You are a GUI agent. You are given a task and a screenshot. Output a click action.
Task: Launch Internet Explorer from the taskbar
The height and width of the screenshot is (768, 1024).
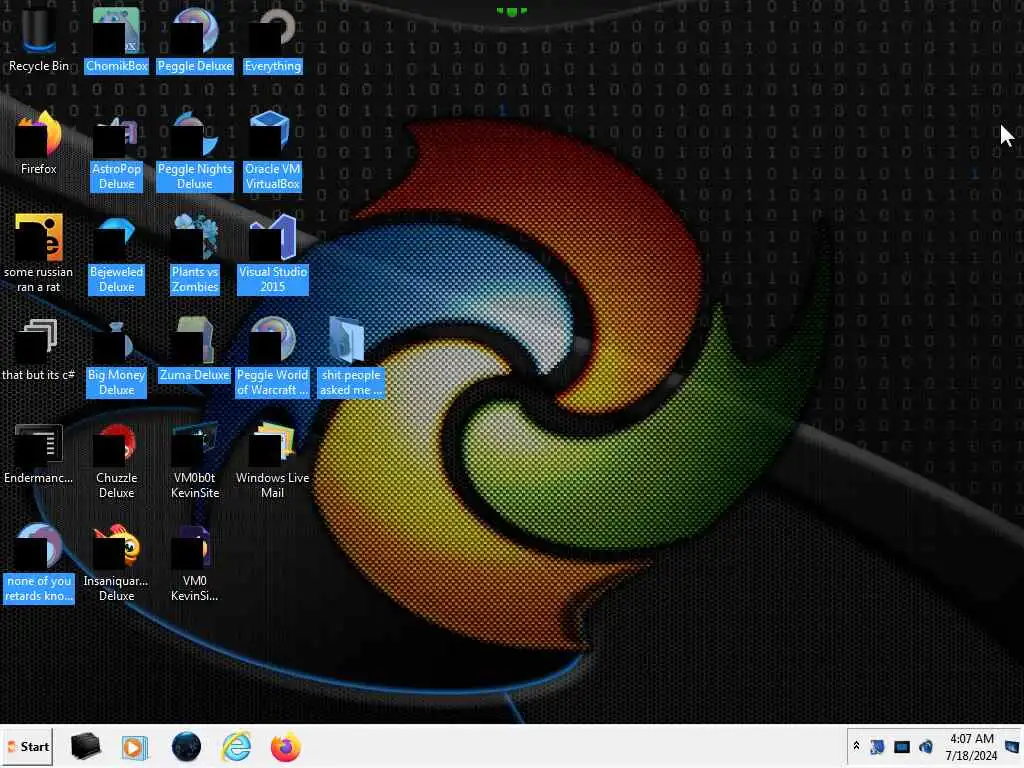tap(236, 746)
